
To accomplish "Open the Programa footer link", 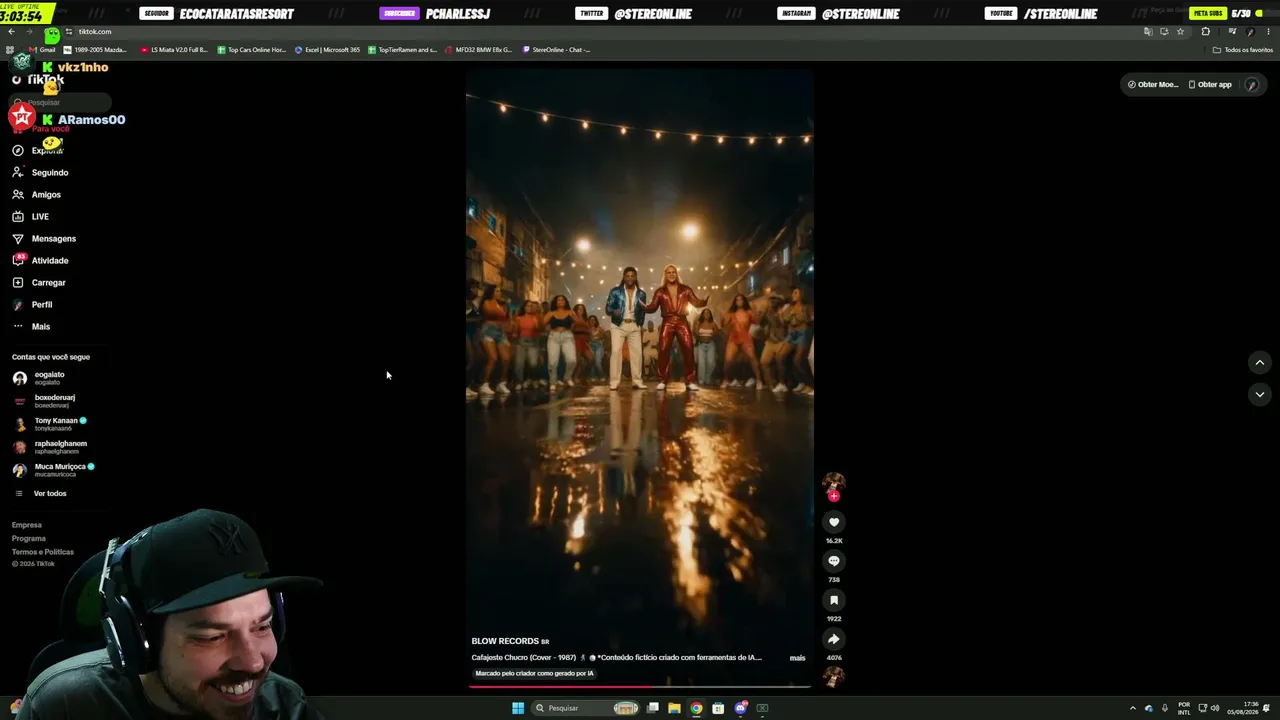I will [x=29, y=538].
